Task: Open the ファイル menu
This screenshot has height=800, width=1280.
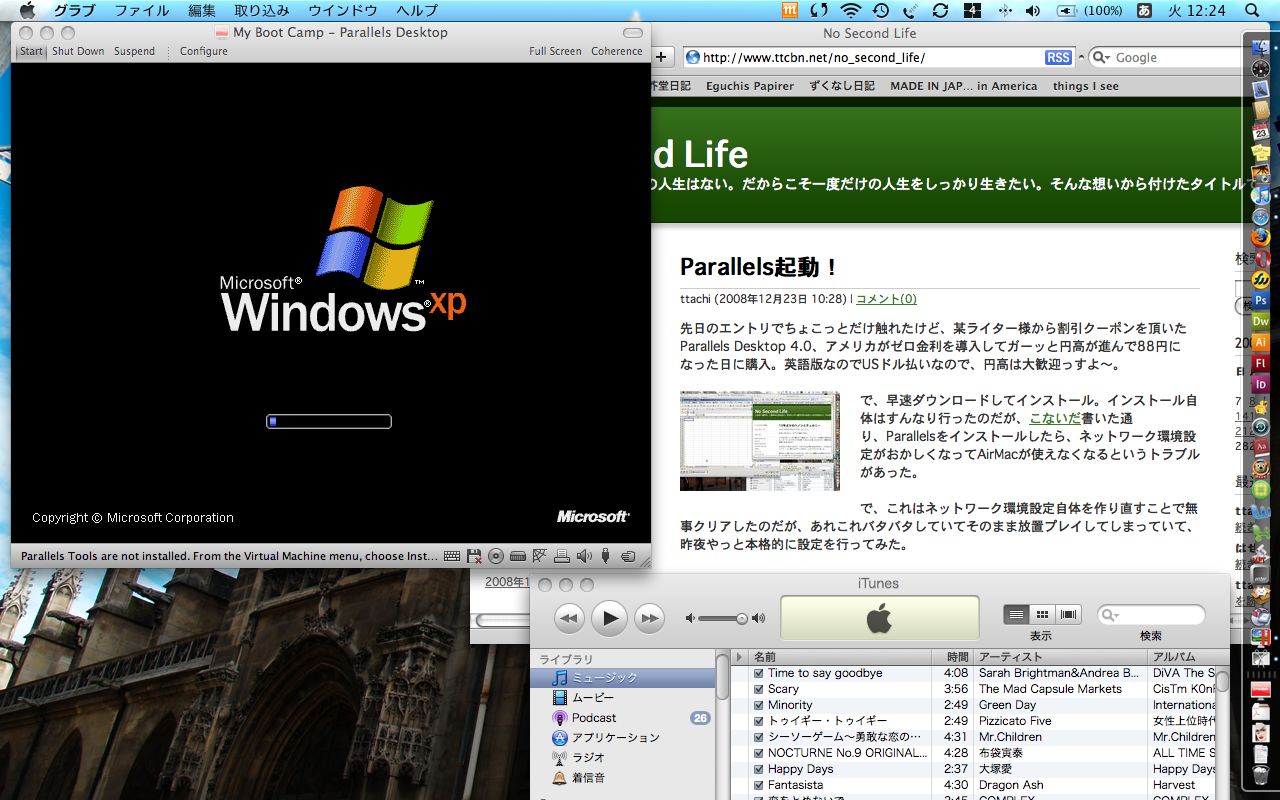Action: coord(142,11)
